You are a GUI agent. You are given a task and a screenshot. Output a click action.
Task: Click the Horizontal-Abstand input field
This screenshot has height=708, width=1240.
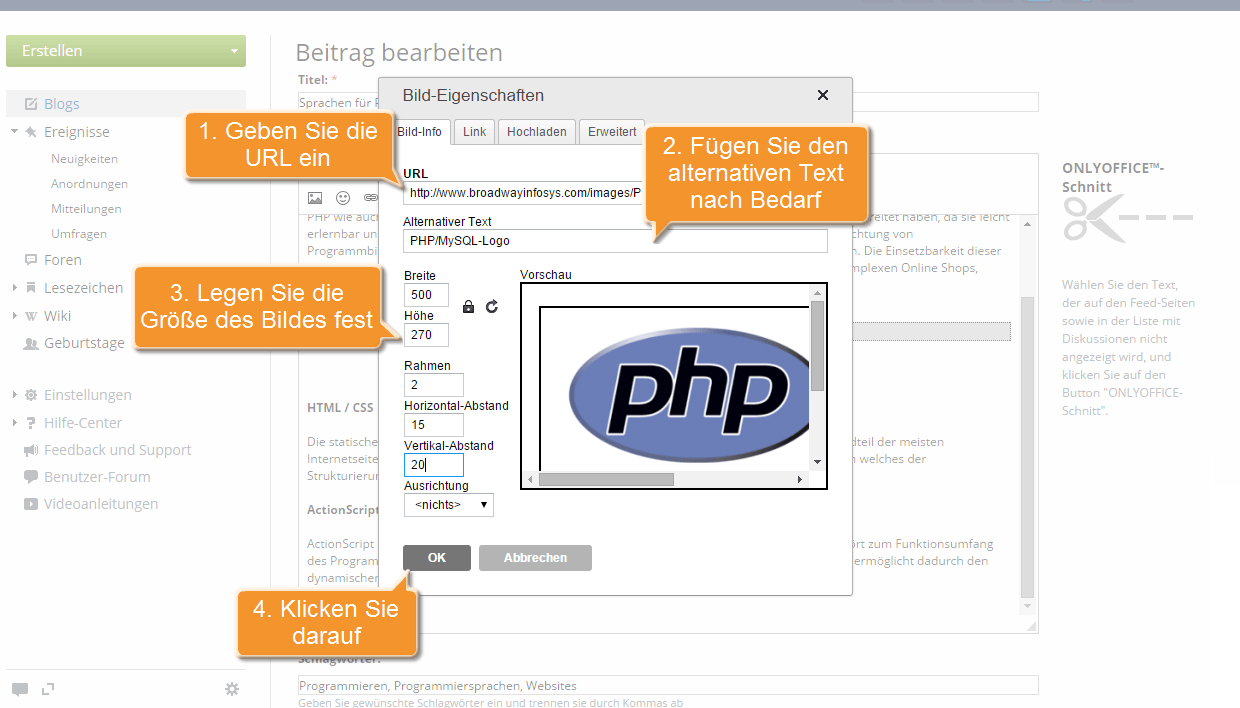tap(434, 425)
